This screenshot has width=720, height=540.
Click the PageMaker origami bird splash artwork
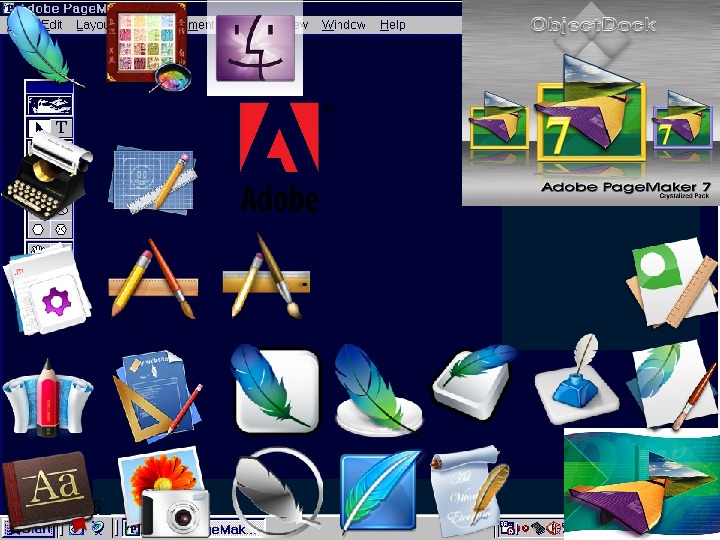[642, 484]
